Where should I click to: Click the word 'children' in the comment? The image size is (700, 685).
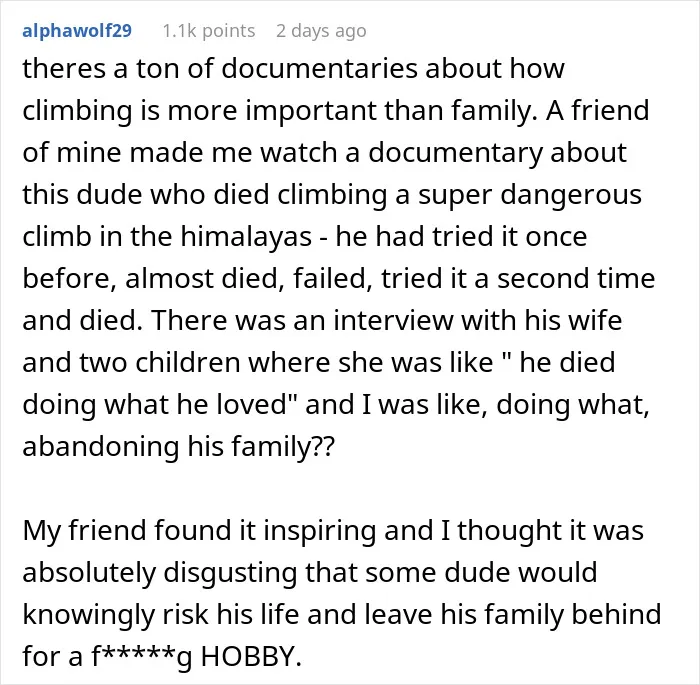click(x=188, y=363)
